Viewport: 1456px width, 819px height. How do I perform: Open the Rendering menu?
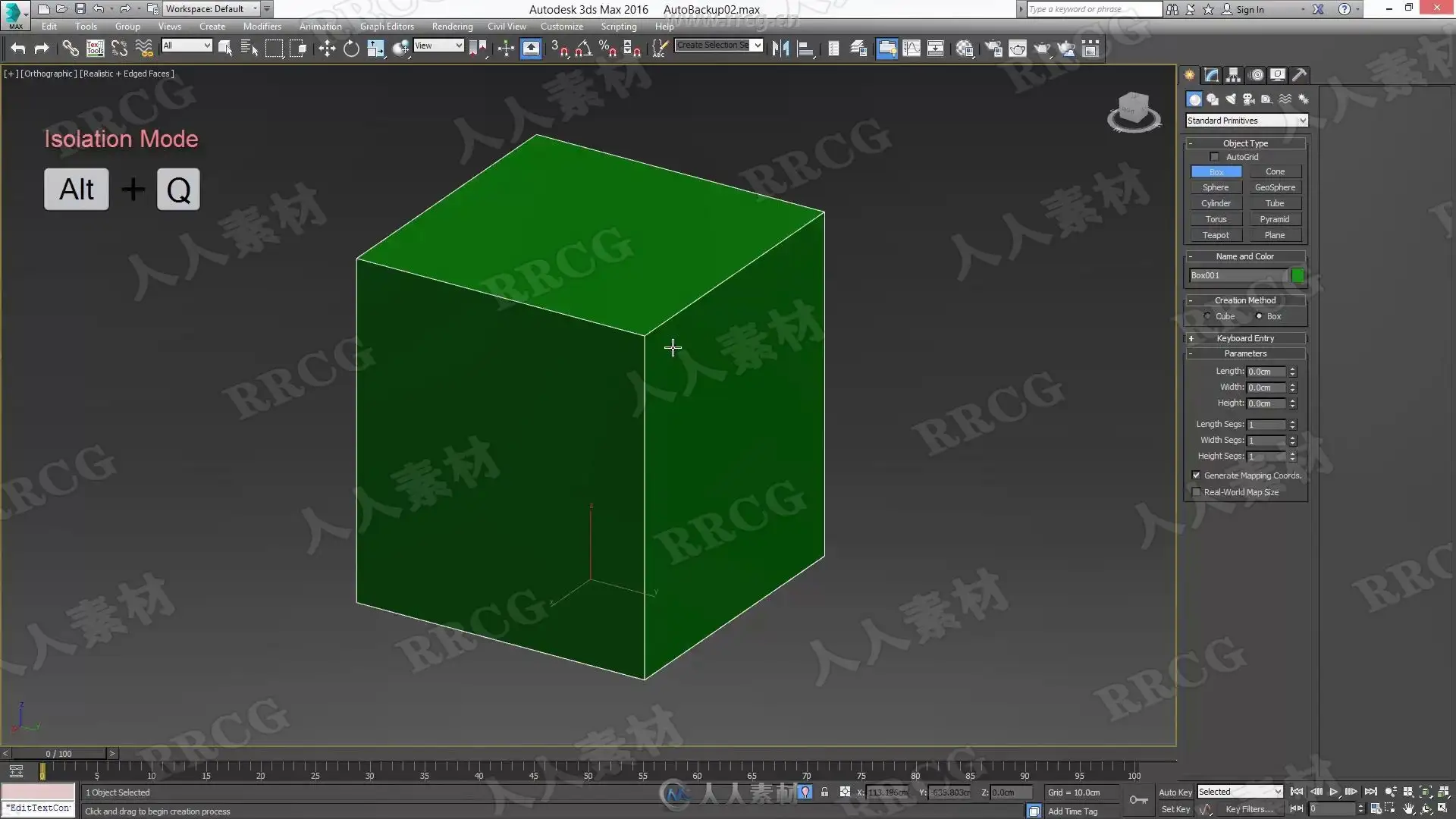pyautogui.click(x=452, y=27)
